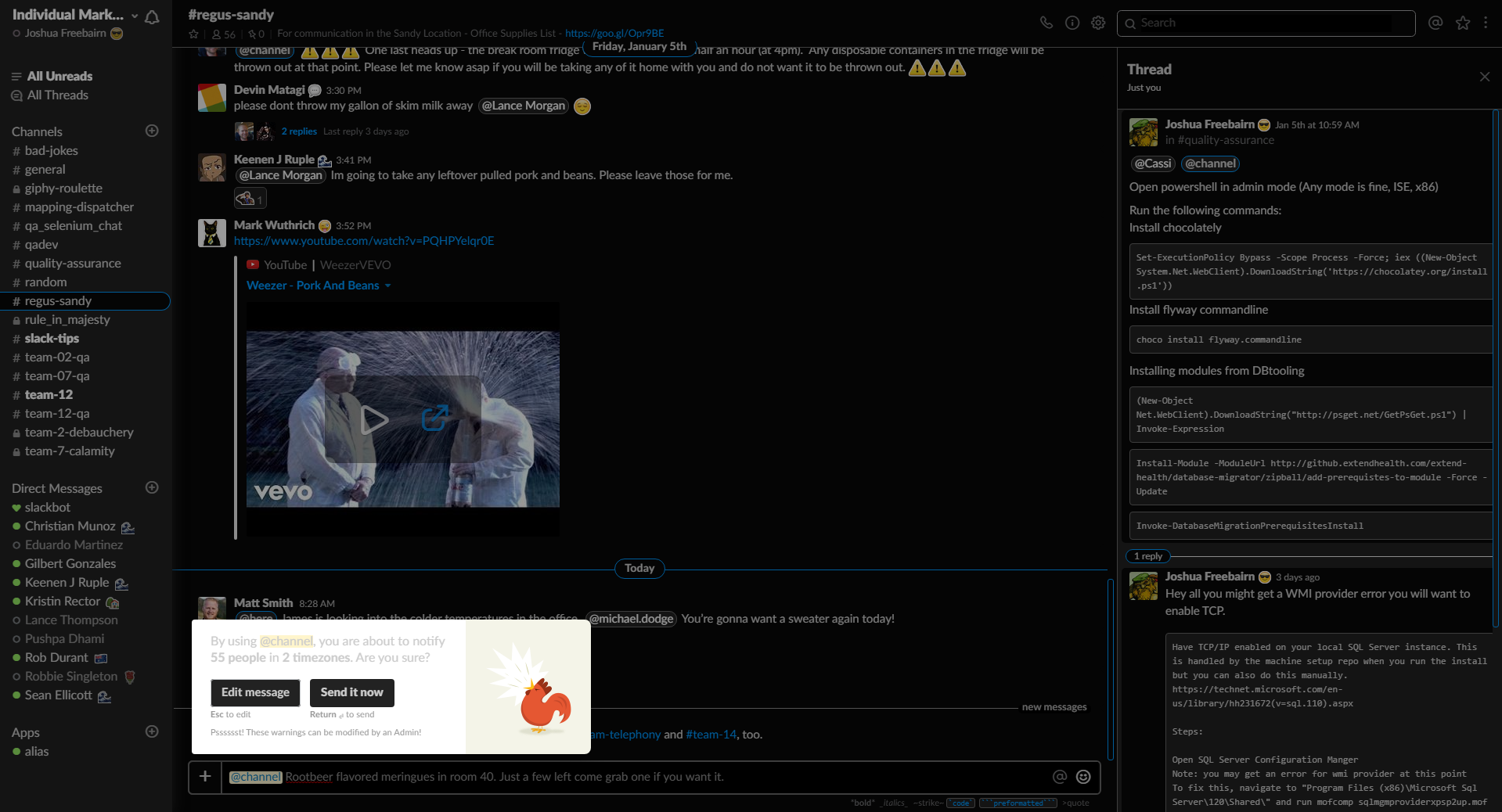Start a call with the phone icon
This screenshot has width=1502, height=812.
pos(1046,23)
